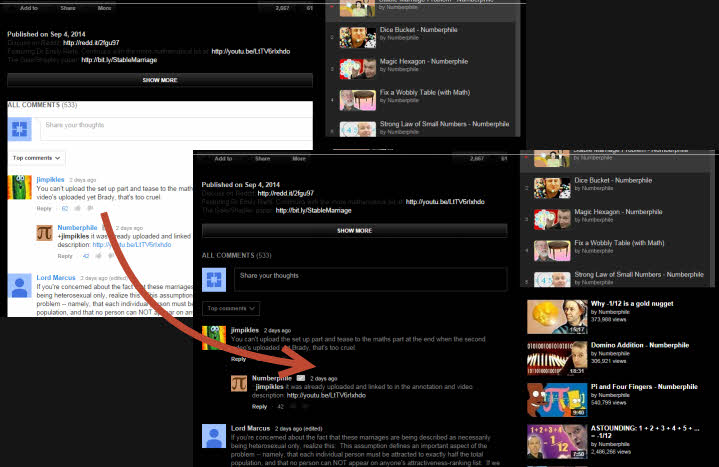Open Why -1/12 is a gold nugget thumbnail
Screen dimensions: 719x467
(557, 317)
